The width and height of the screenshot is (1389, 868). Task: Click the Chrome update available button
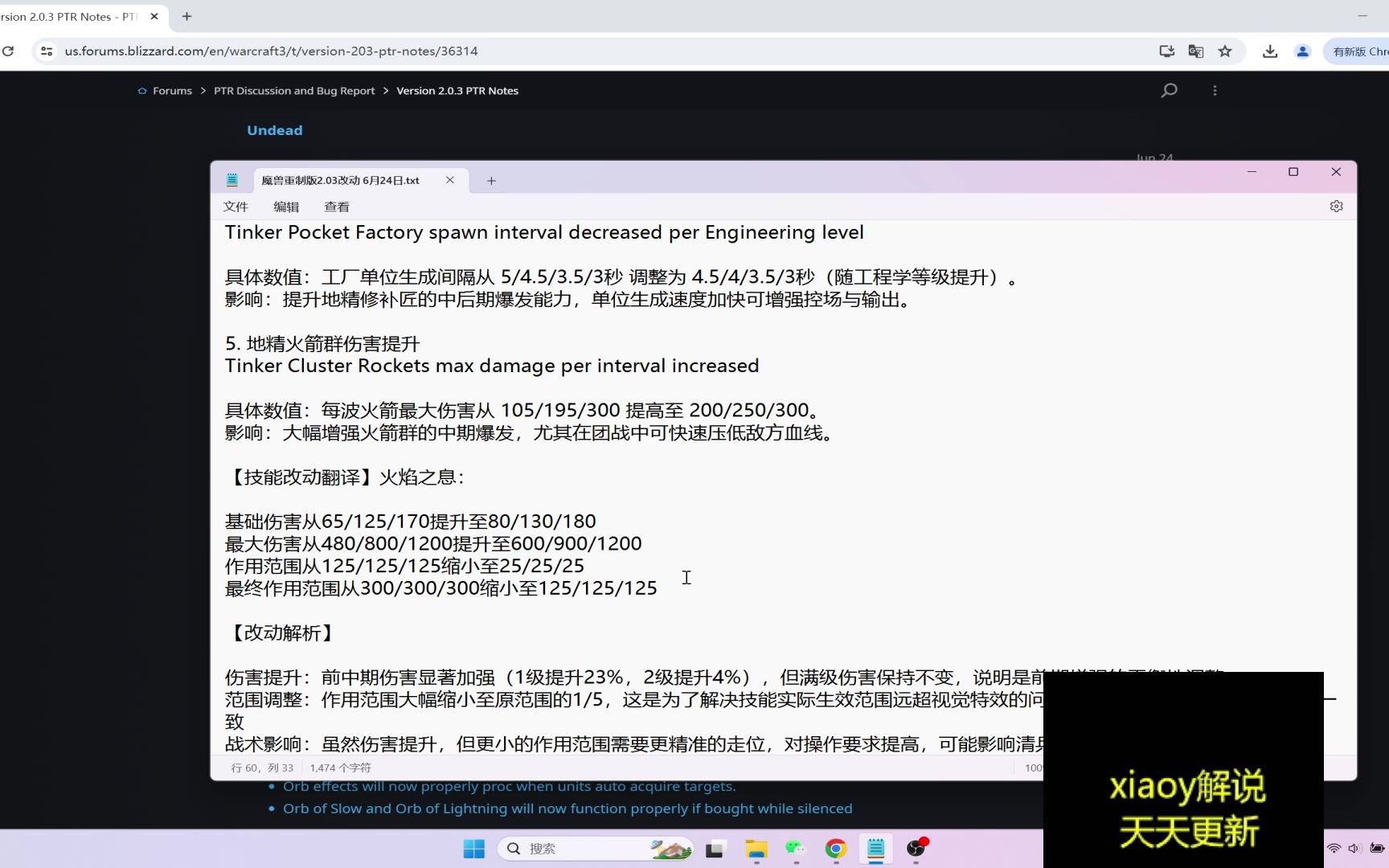(x=1358, y=51)
